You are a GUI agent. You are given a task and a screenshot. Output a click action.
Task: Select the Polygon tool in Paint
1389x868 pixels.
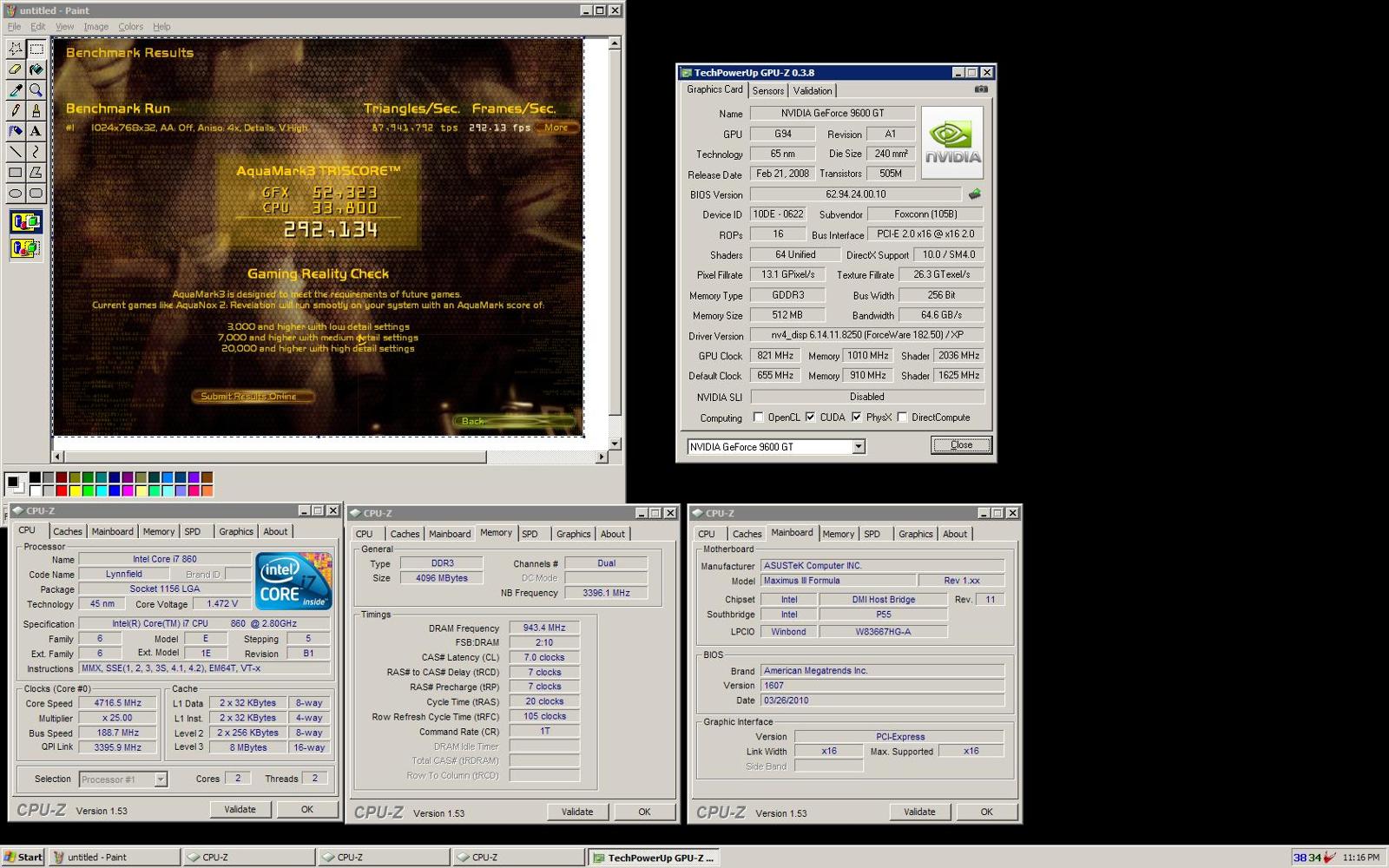point(36,173)
